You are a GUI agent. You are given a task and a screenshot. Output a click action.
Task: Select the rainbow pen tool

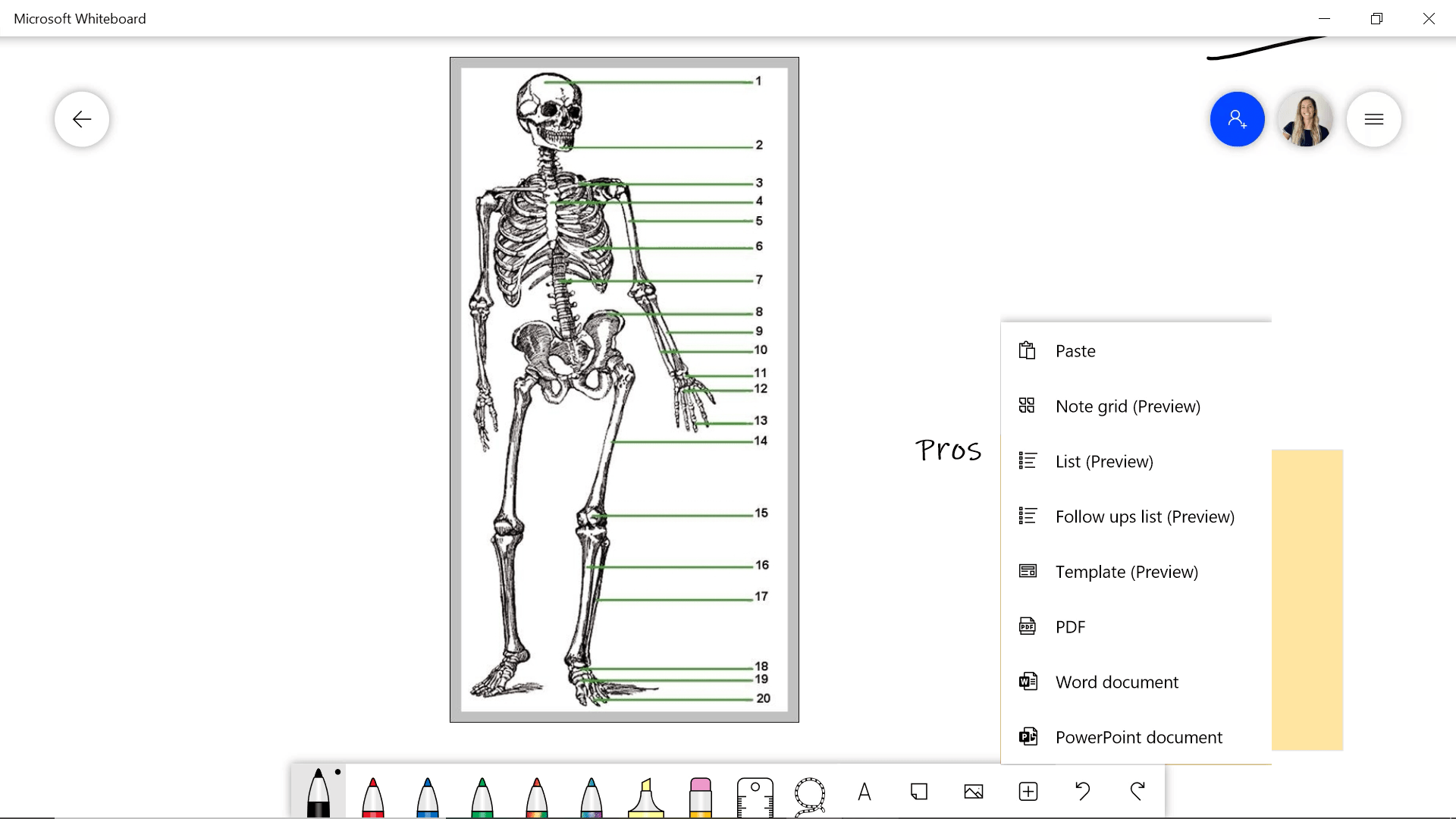pos(537,796)
